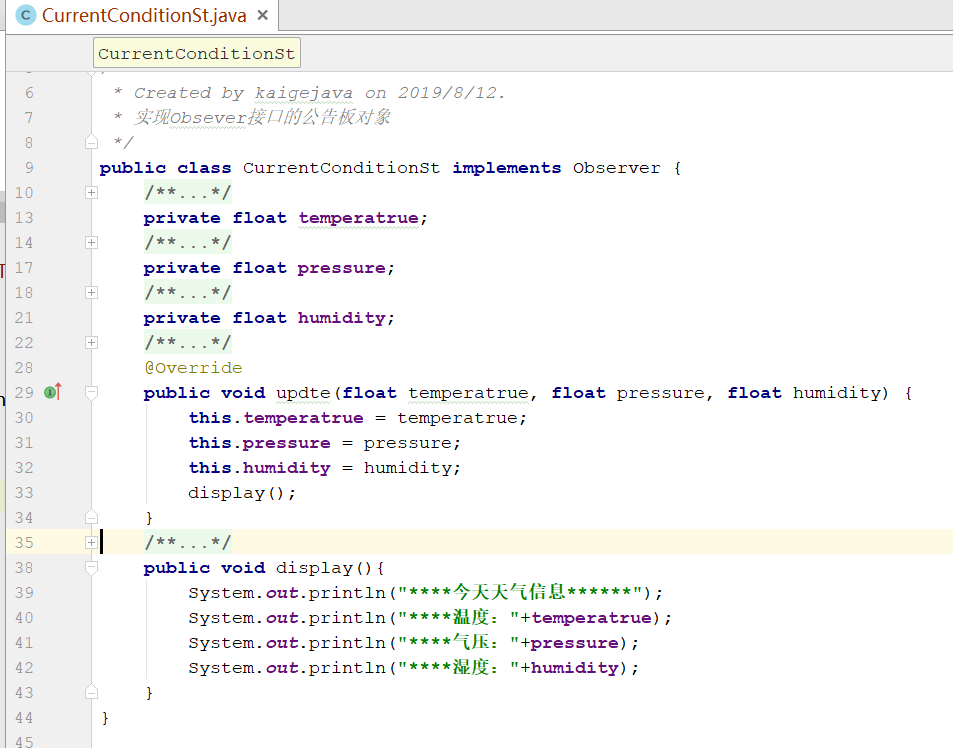Click this.humidity on line 32

pos(260,468)
